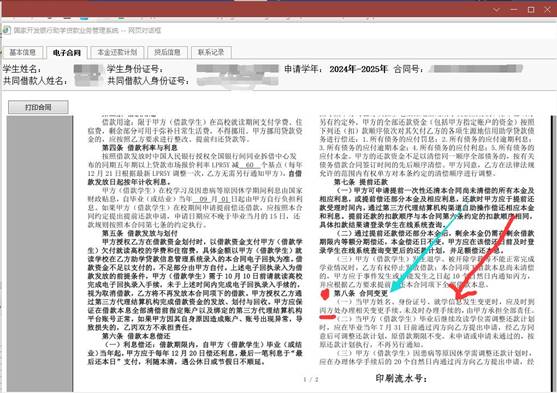Click the 第五条 借款发放与划付 heading
The image size is (557, 393).
click(140, 233)
